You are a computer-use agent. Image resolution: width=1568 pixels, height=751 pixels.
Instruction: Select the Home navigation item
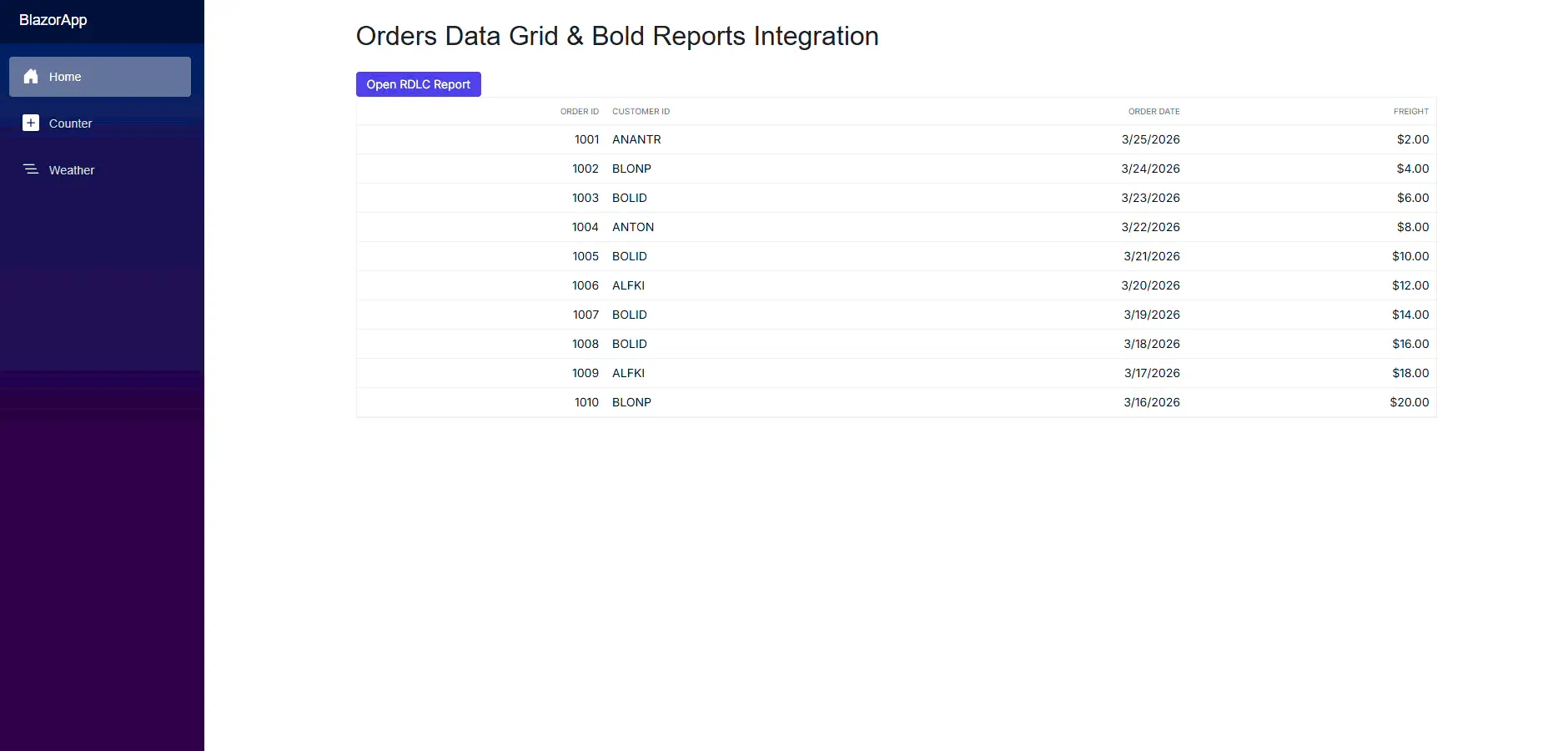[x=65, y=77]
